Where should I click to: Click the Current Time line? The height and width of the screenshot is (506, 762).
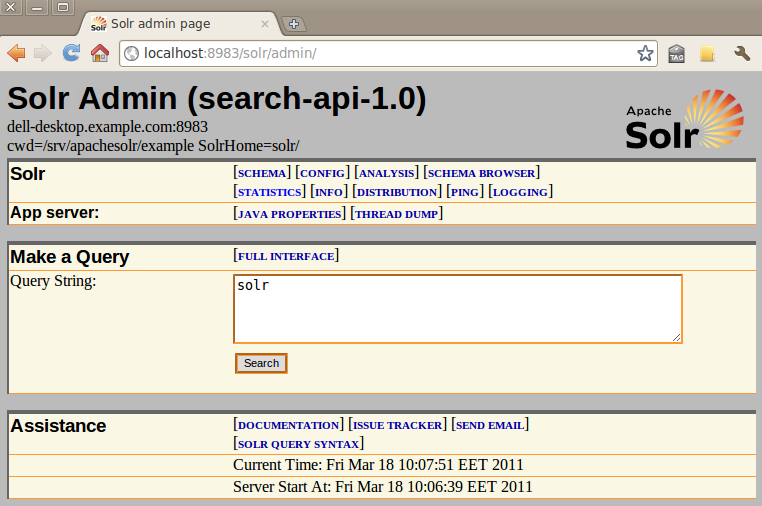click(x=378, y=465)
